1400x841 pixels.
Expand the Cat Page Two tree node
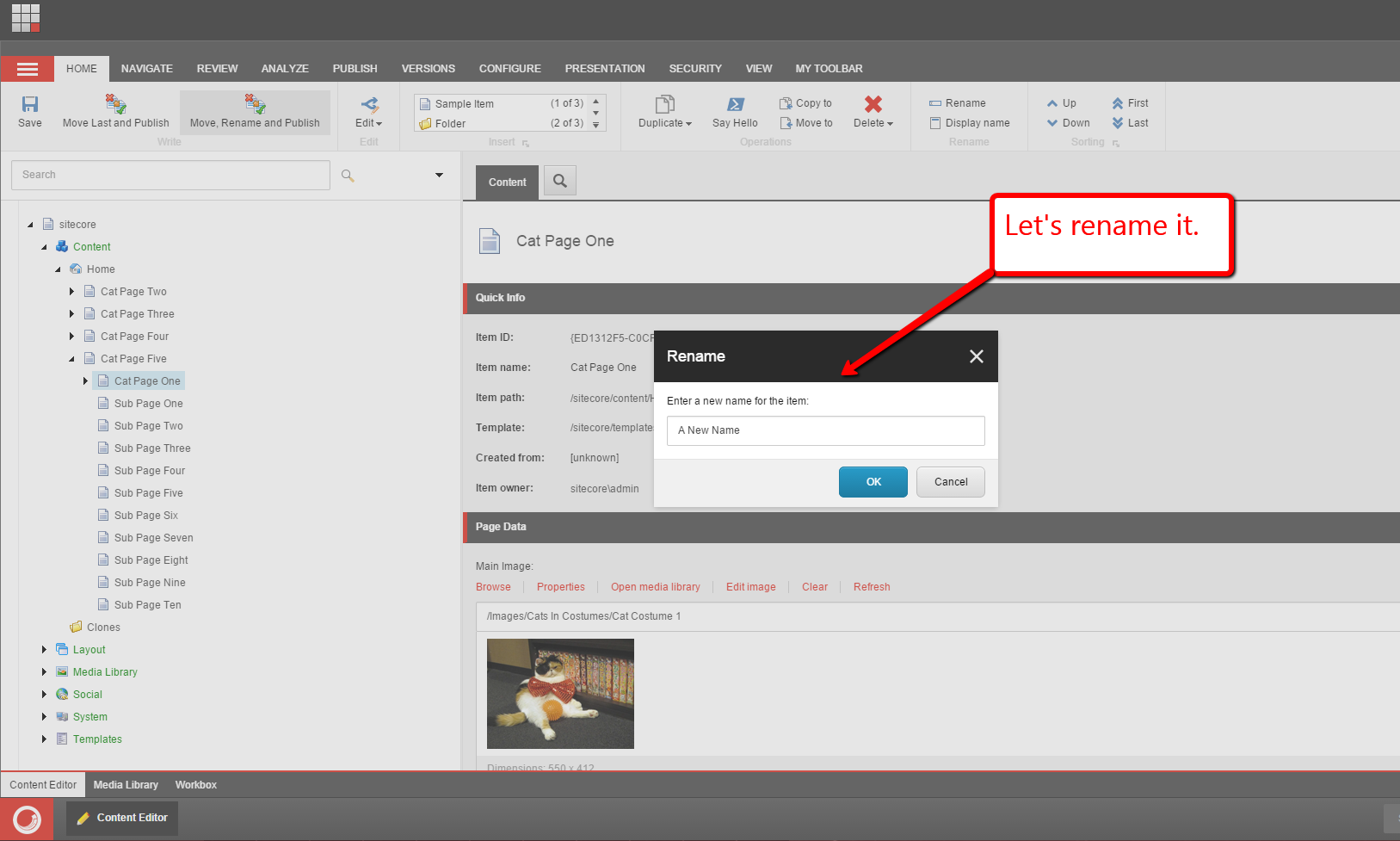pyautogui.click(x=71, y=292)
